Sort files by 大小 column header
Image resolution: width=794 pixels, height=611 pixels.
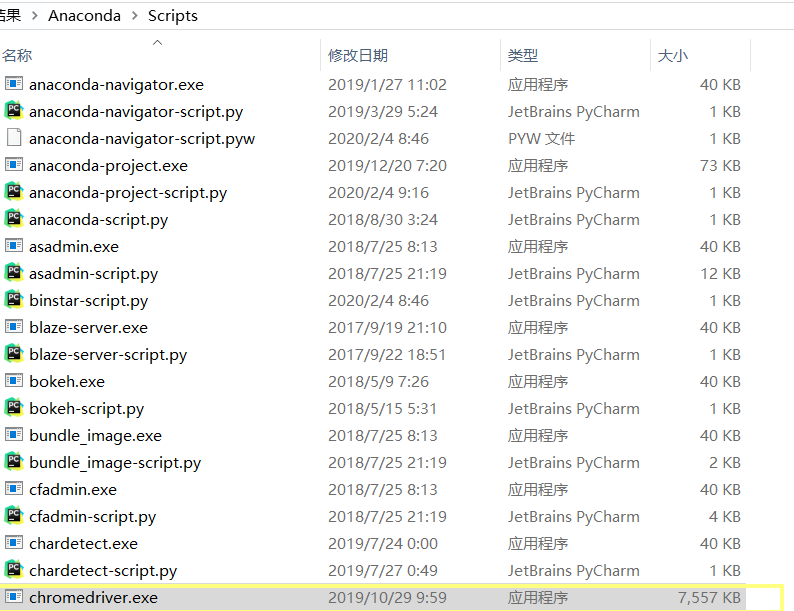pos(672,55)
